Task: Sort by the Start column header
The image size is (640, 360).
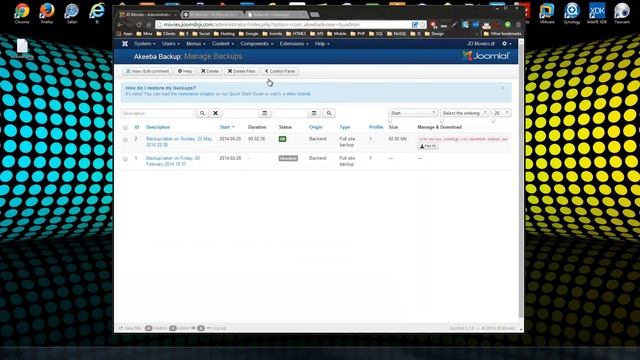Action: point(227,127)
